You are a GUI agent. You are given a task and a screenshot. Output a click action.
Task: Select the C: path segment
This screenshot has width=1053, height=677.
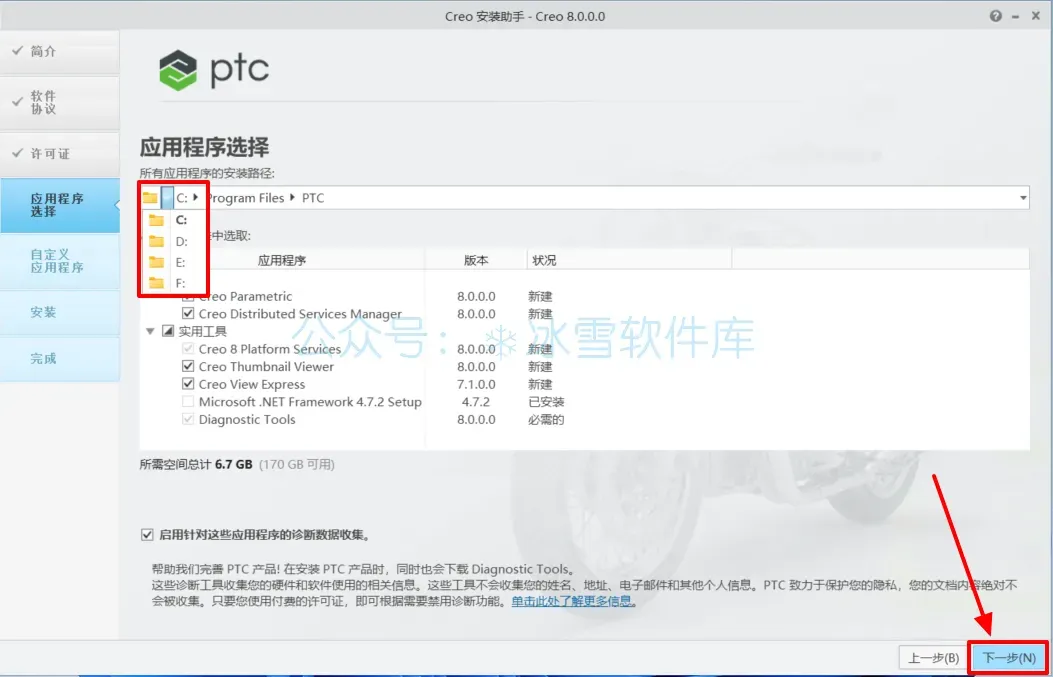[182, 198]
